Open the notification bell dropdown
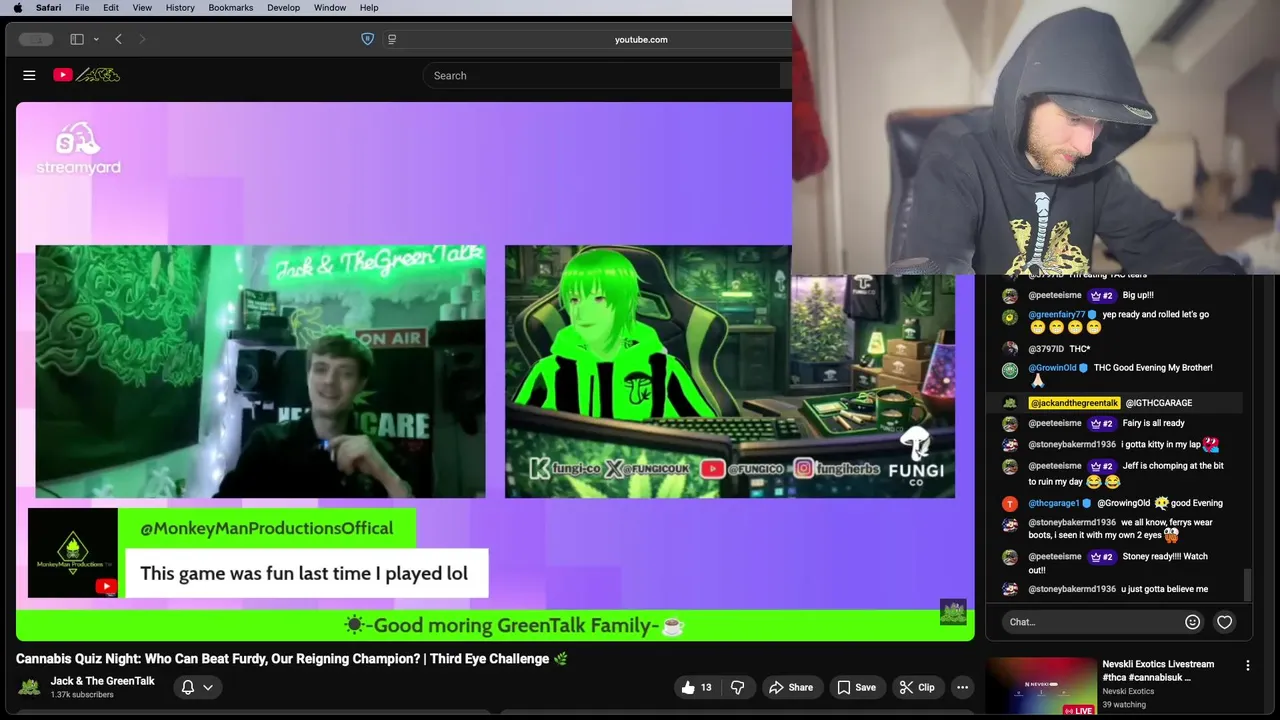 (197, 687)
